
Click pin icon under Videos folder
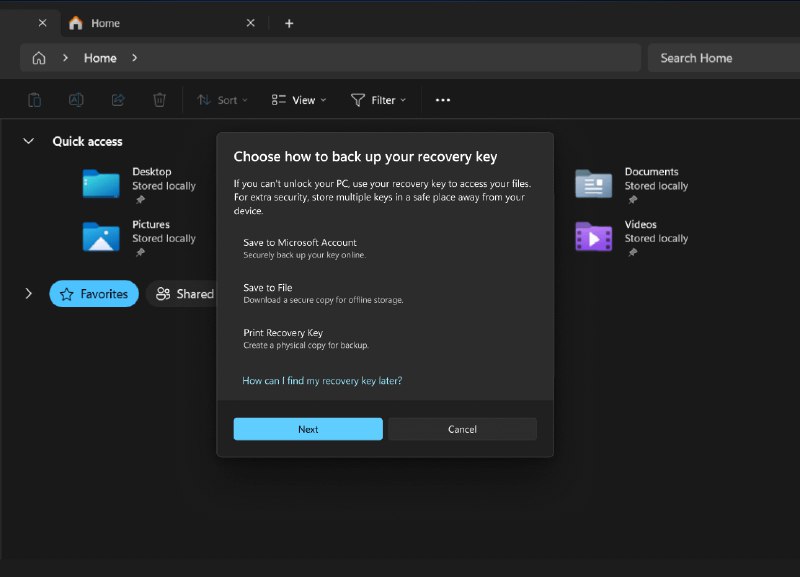click(633, 253)
